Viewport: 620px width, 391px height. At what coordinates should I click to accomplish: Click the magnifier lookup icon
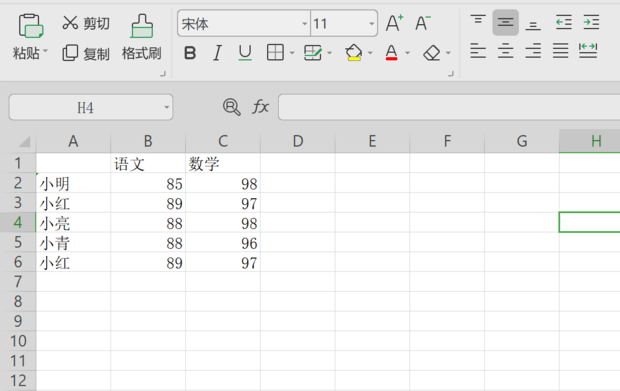(x=231, y=107)
